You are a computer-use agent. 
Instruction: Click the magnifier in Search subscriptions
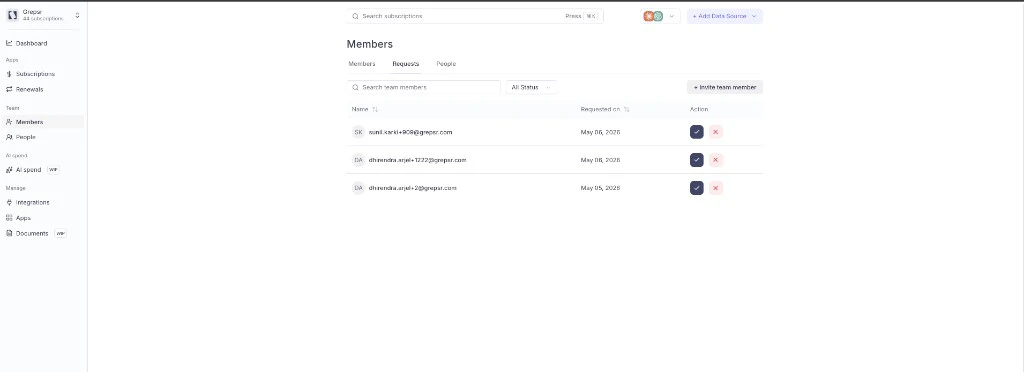(355, 16)
